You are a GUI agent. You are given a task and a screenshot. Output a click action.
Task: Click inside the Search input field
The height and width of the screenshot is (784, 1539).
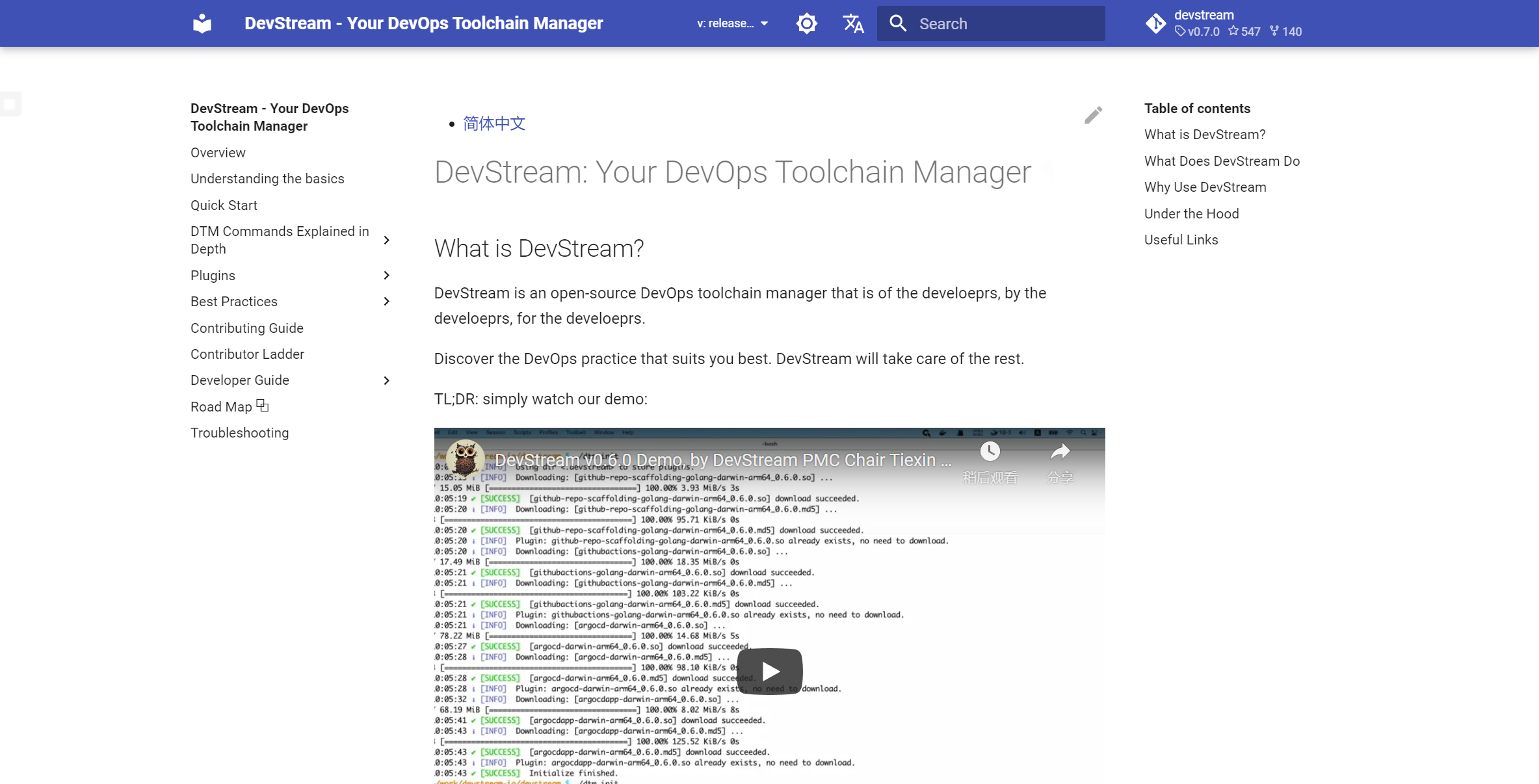pyautogui.click(x=995, y=23)
